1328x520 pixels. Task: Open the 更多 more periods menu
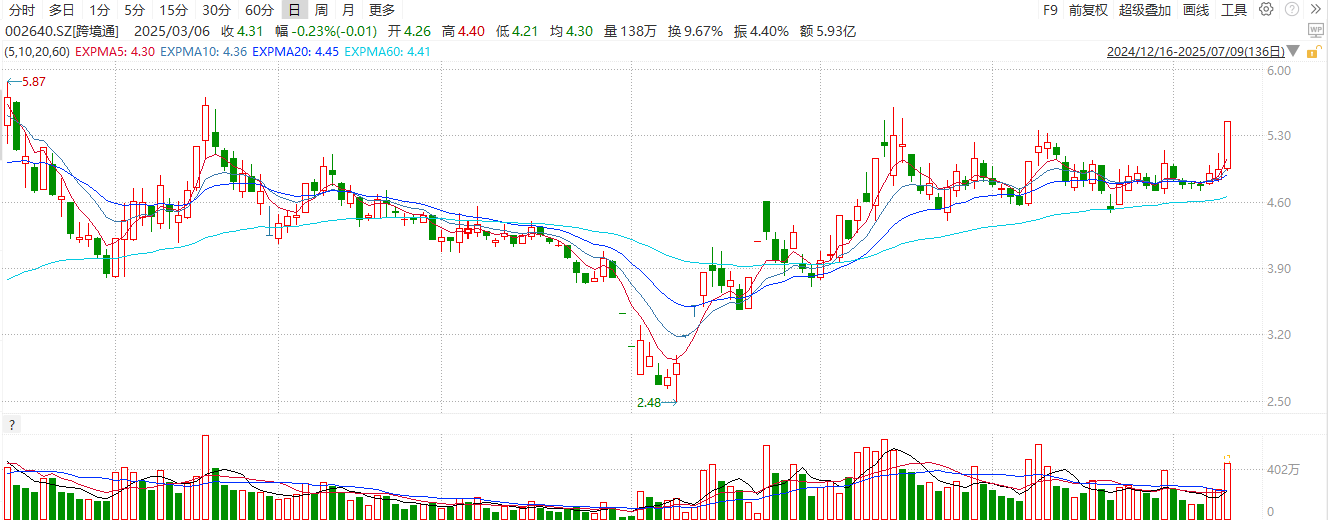382,10
